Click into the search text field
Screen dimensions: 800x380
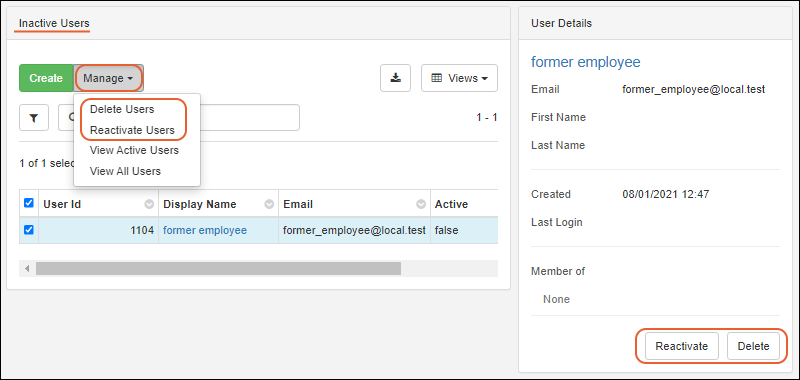pos(179,118)
